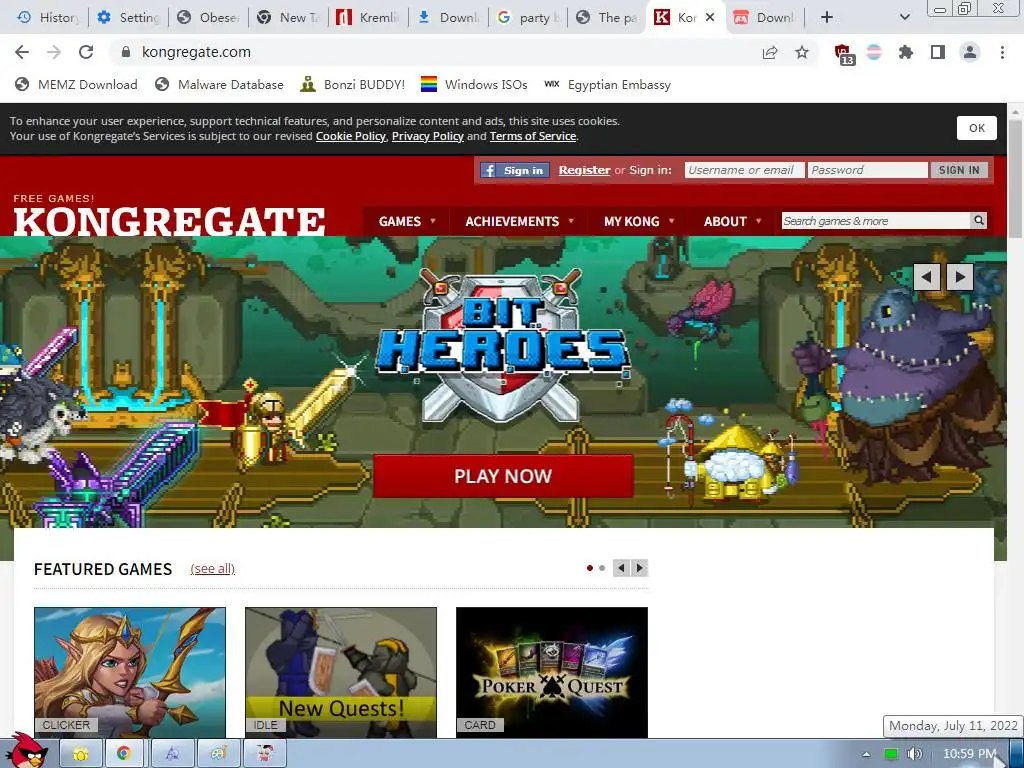This screenshot has width=1024, height=768.
Task: Select the first featured games page dot
Action: click(x=590, y=568)
